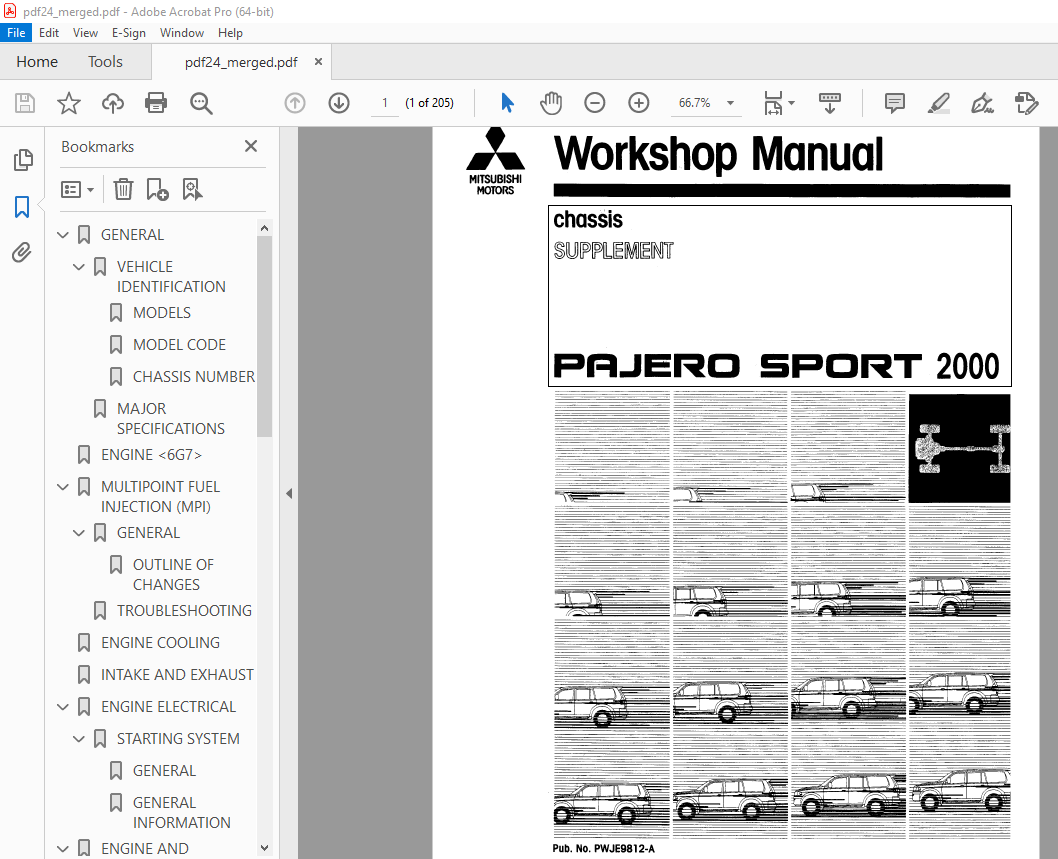Add a new bookmark

pyautogui.click(x=157, y=190)
